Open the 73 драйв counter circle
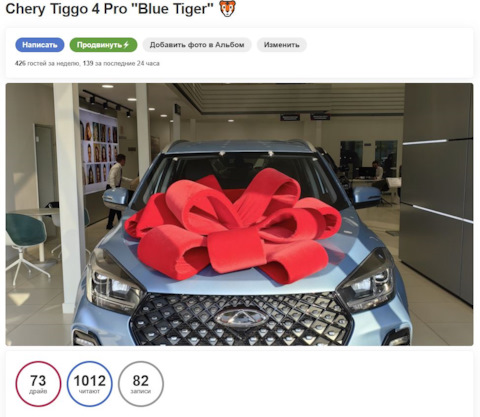This screenshot has width=480, height=417. [x=38, y=384]
